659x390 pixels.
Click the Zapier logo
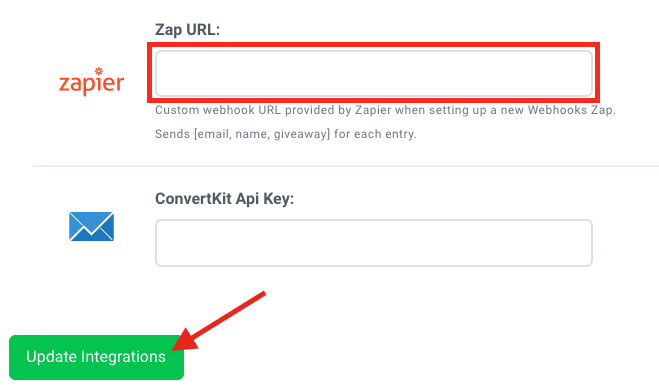tap(91, 81)
